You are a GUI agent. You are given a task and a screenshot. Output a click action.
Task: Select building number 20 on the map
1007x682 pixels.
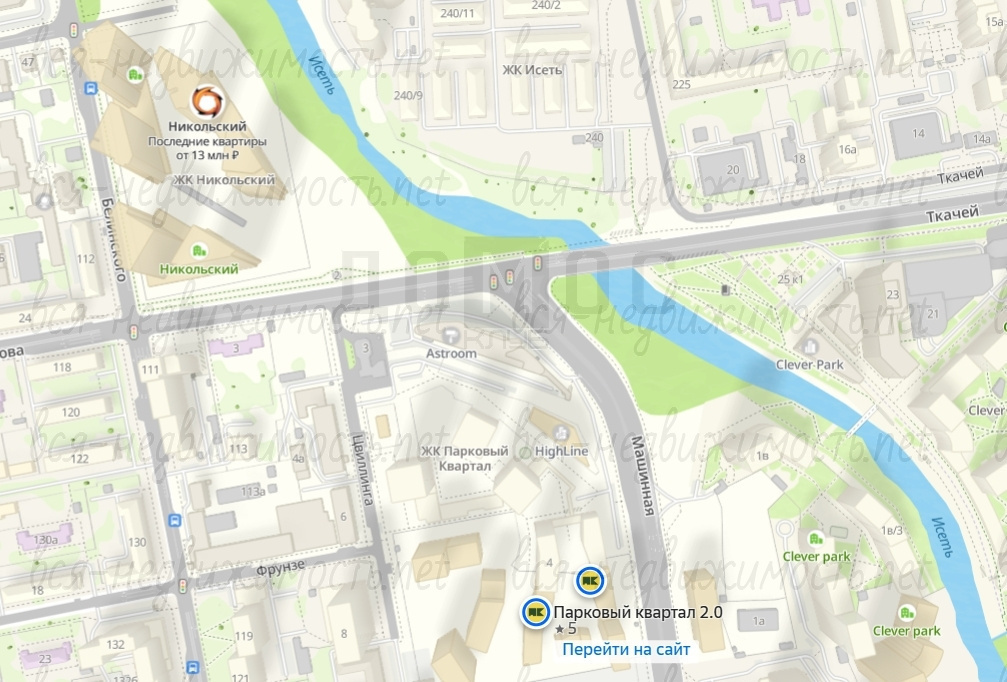click(733, 170)
